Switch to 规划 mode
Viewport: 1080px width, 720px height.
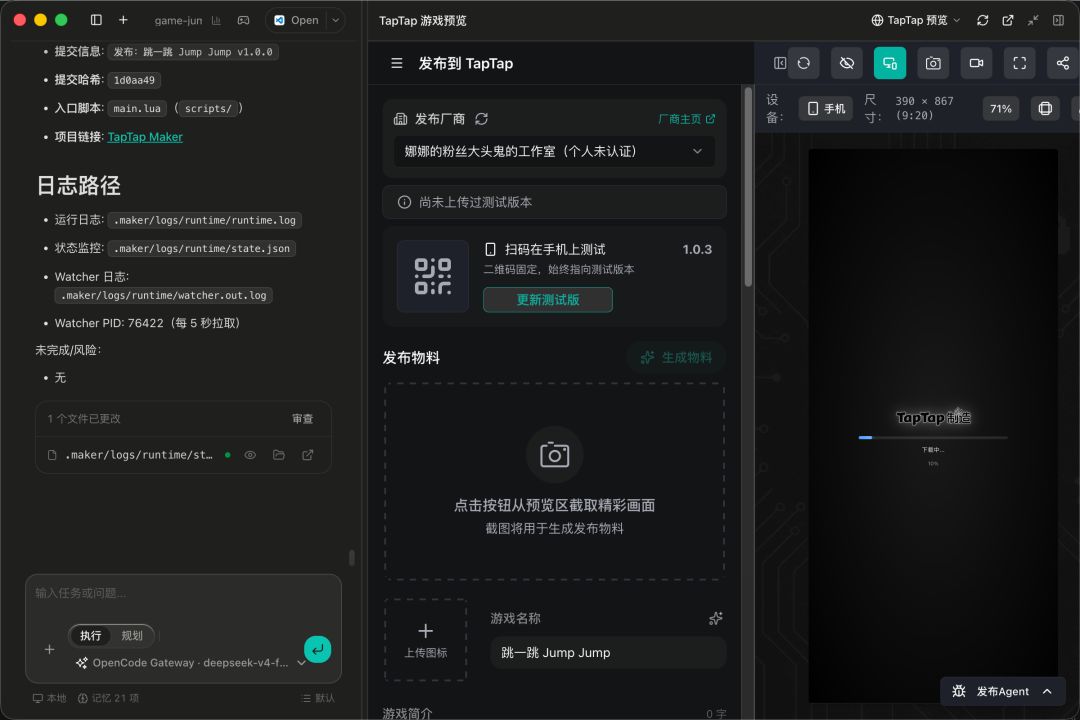(132, 636)
